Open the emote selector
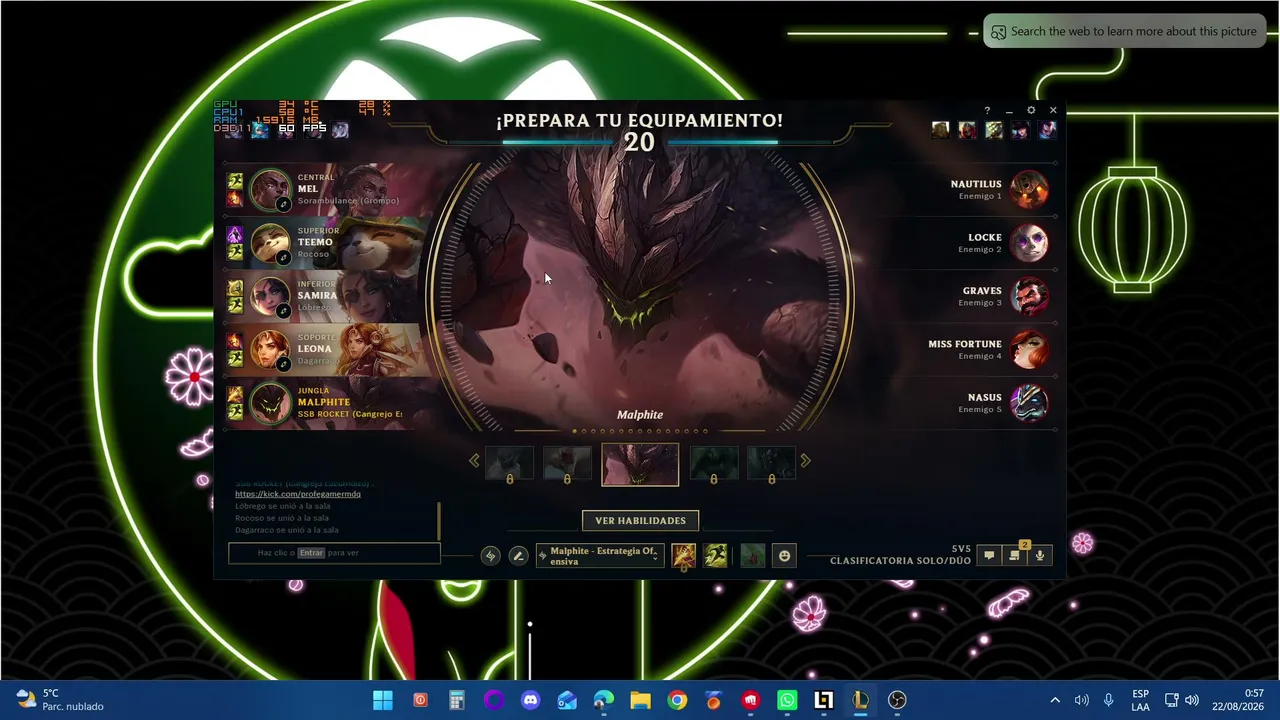 pos(784,556)
